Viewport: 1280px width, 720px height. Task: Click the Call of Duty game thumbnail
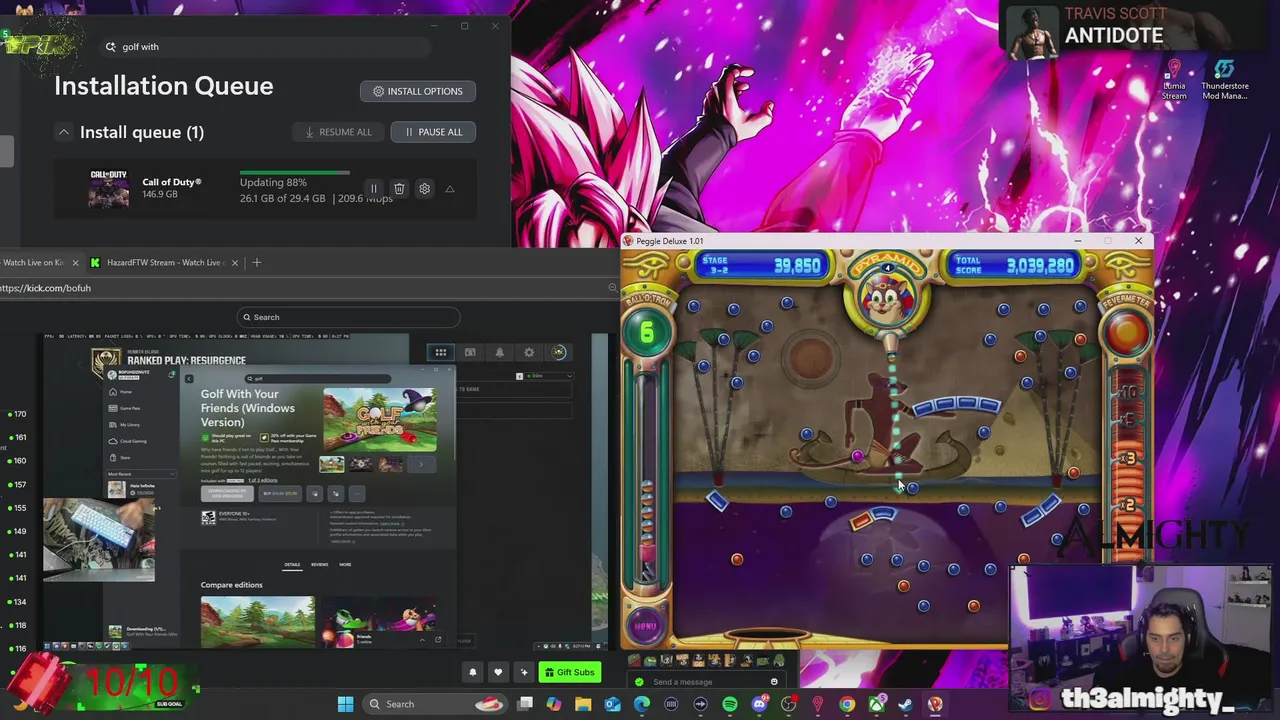108,188
